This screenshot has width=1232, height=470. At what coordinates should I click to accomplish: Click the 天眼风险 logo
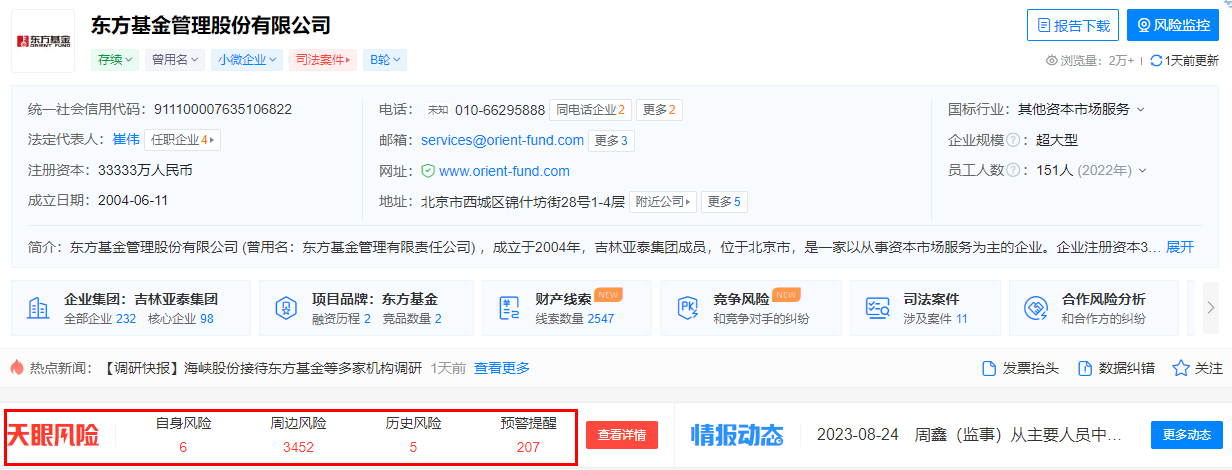tap(54, 436)
